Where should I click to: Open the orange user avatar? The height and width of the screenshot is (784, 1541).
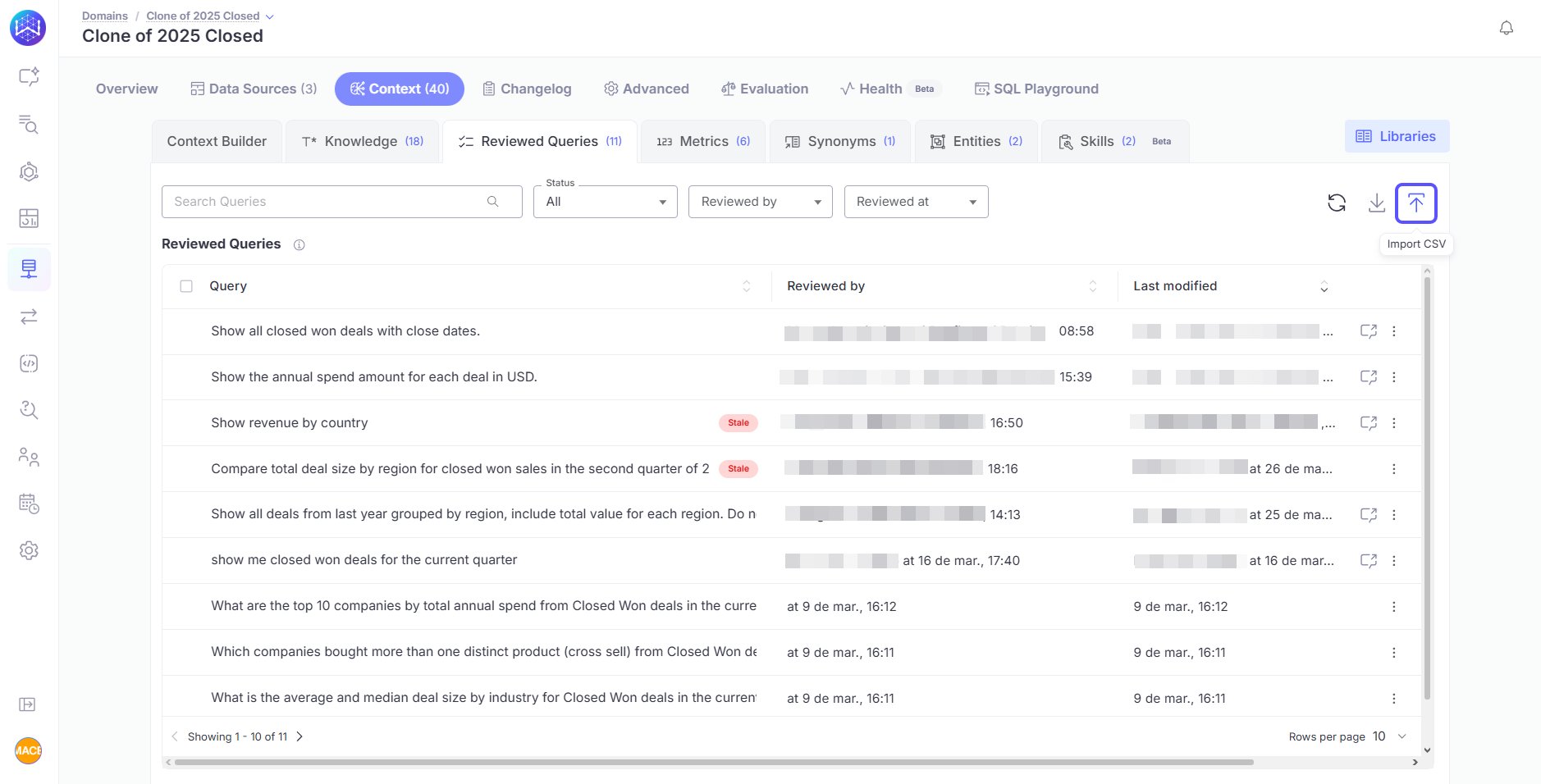click(29, 750)
